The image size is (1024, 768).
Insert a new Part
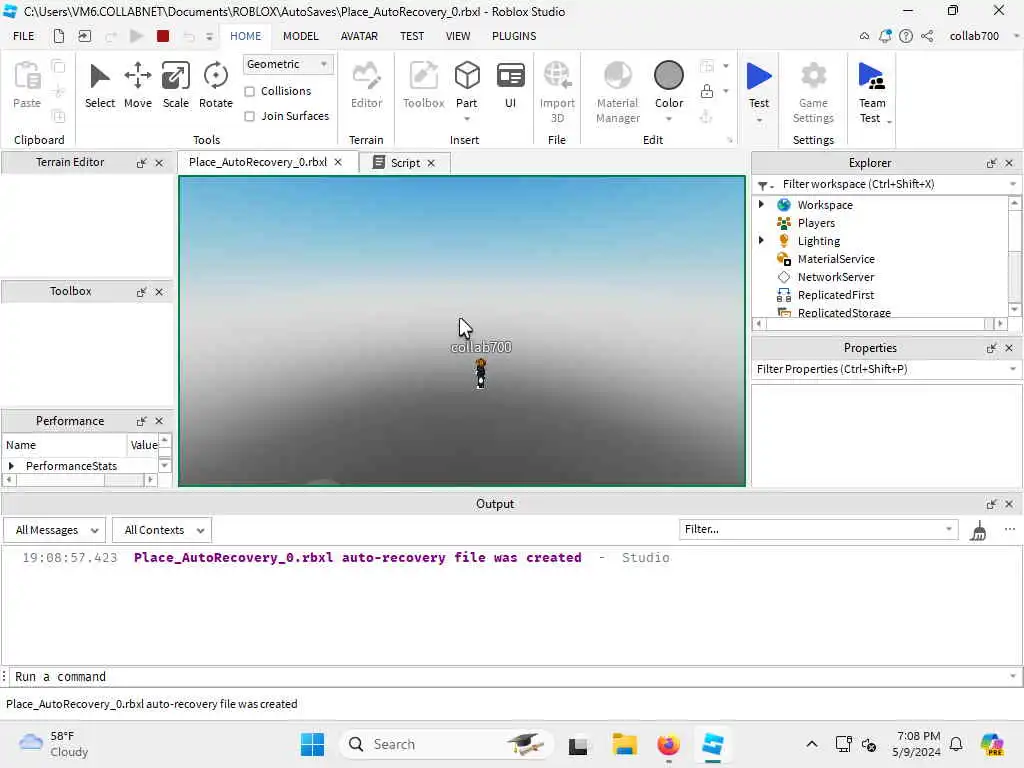467,84
